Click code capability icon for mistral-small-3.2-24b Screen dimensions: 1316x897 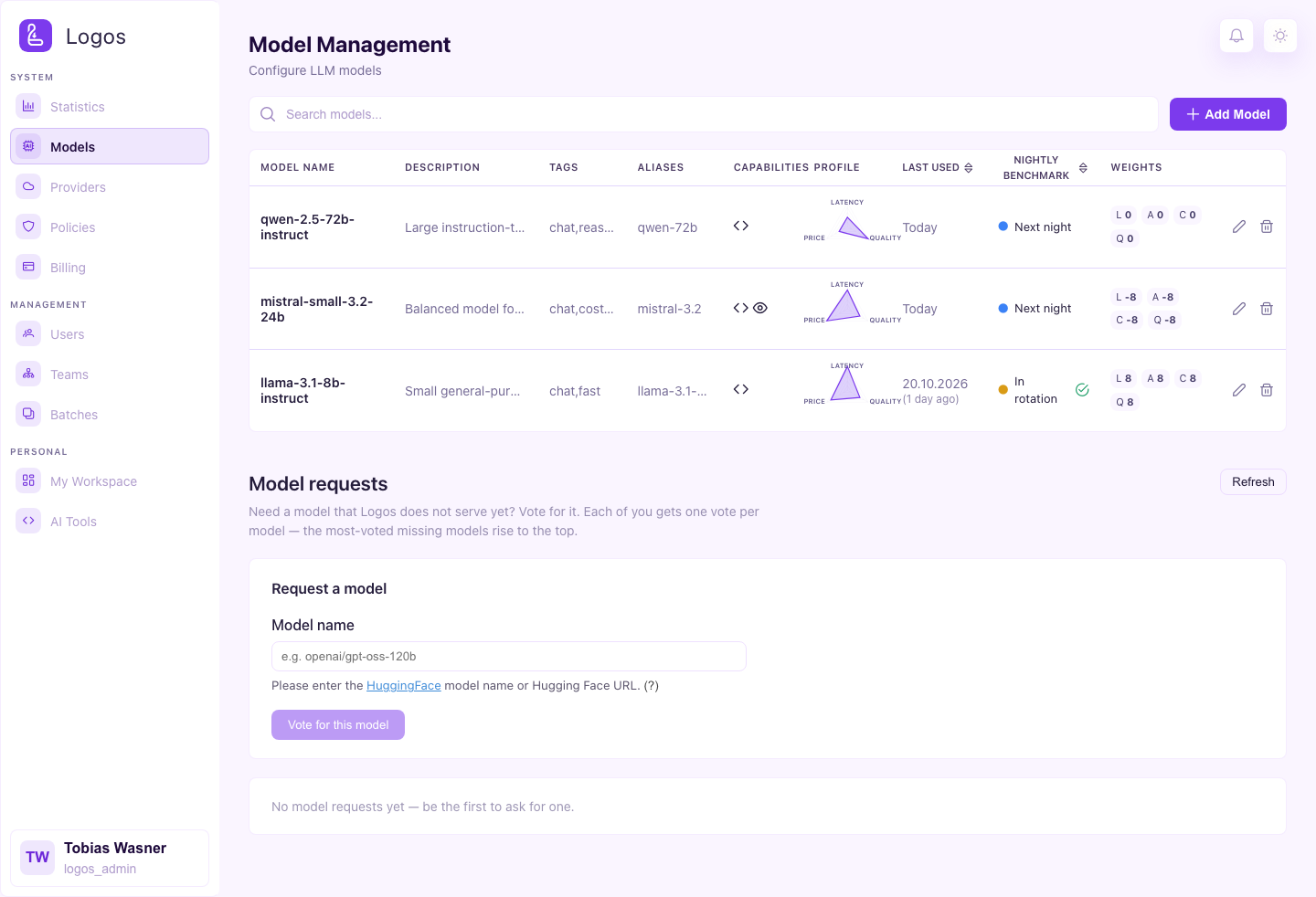pyautogui.click(x=741, y=308)
